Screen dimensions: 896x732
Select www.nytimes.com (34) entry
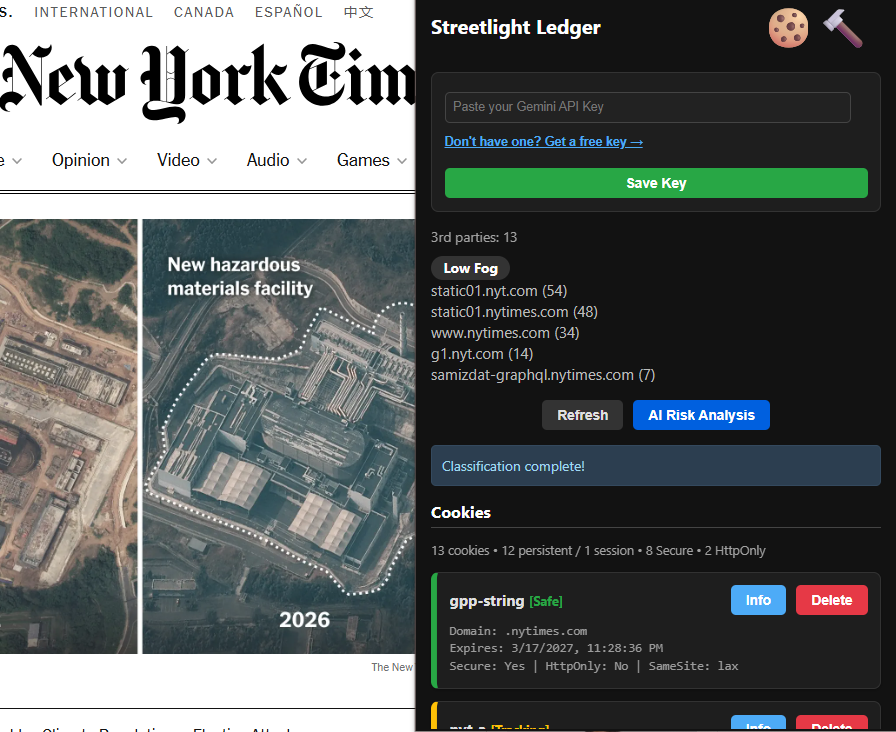pyautogui.click(x=505, y=333)
